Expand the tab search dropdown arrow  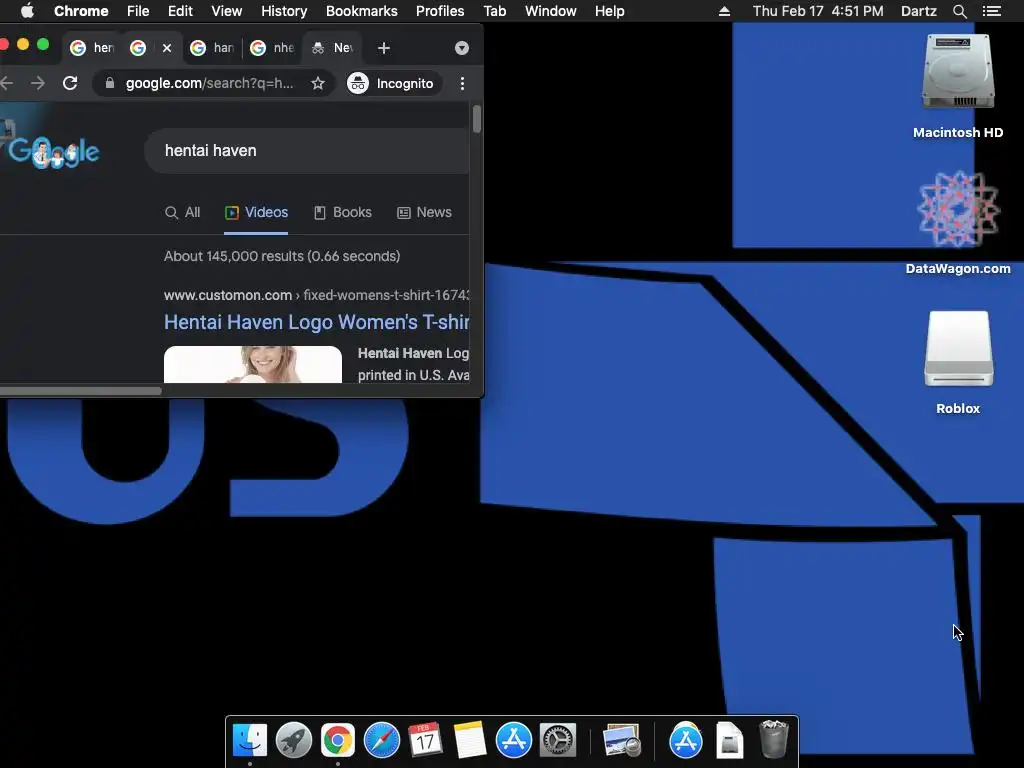pyautogui.click(x=462, y=48)
